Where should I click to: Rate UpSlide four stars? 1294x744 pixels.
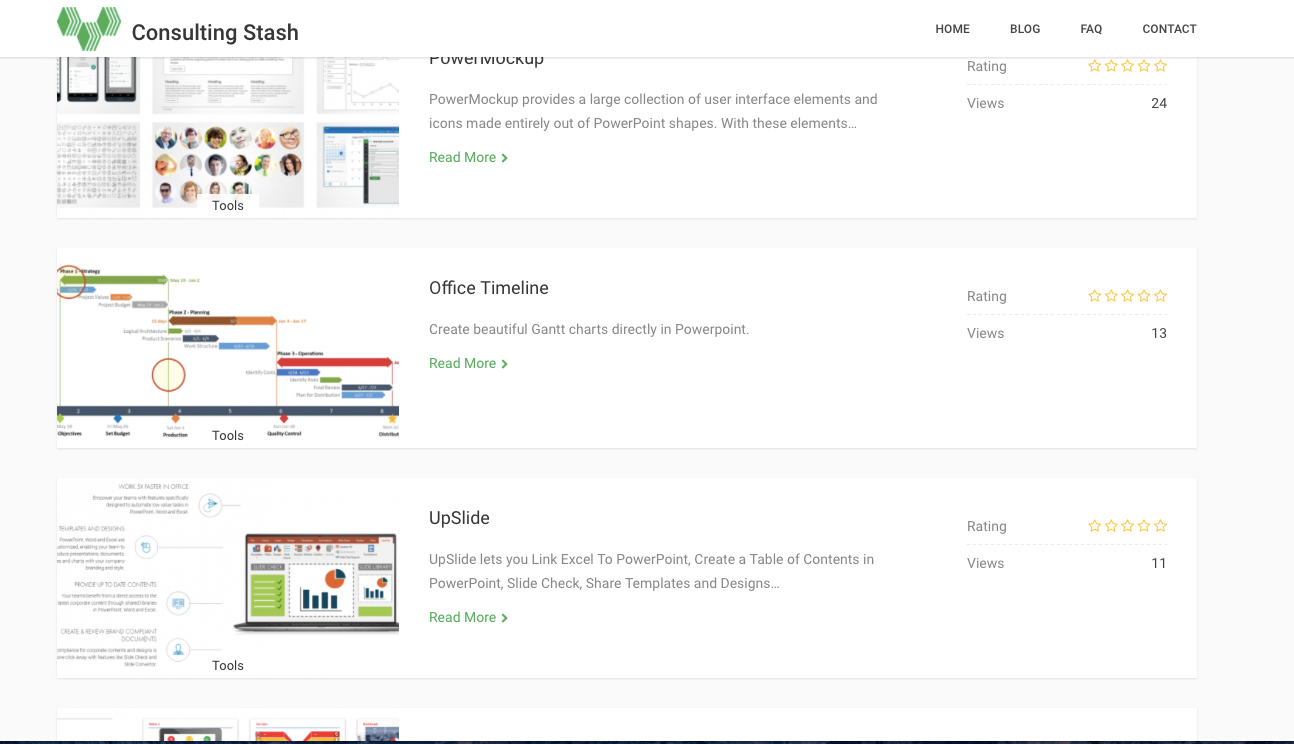1144,526
